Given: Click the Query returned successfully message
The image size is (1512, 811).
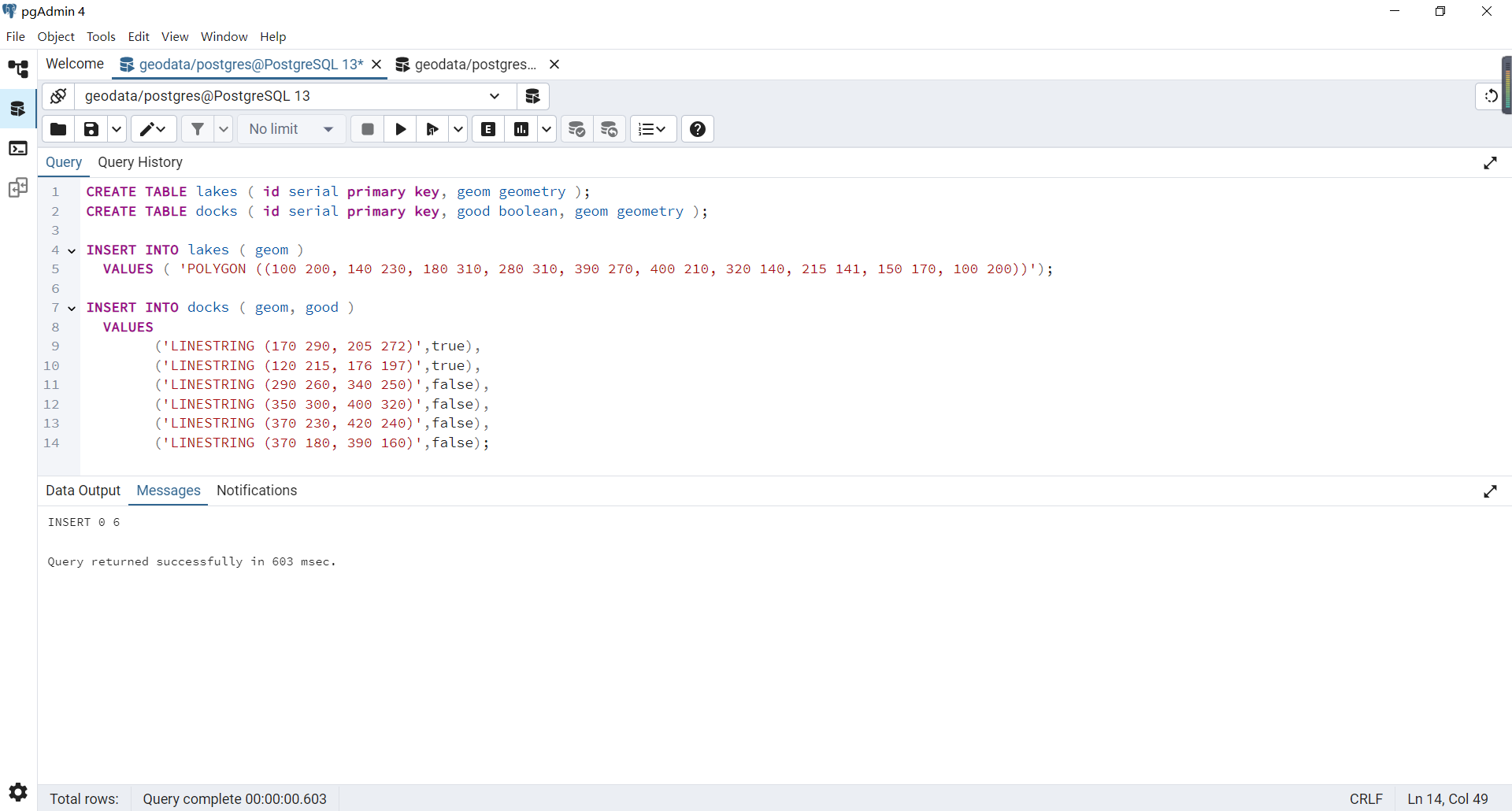Looking at the screenshot, I should coord(191,562).
